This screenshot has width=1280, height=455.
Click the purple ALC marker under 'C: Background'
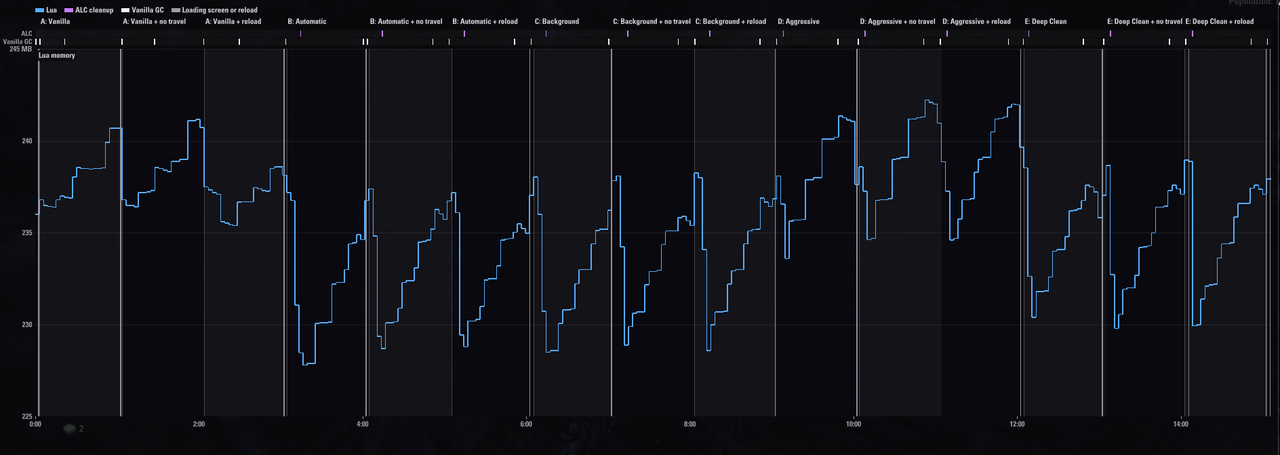(546, 33)
